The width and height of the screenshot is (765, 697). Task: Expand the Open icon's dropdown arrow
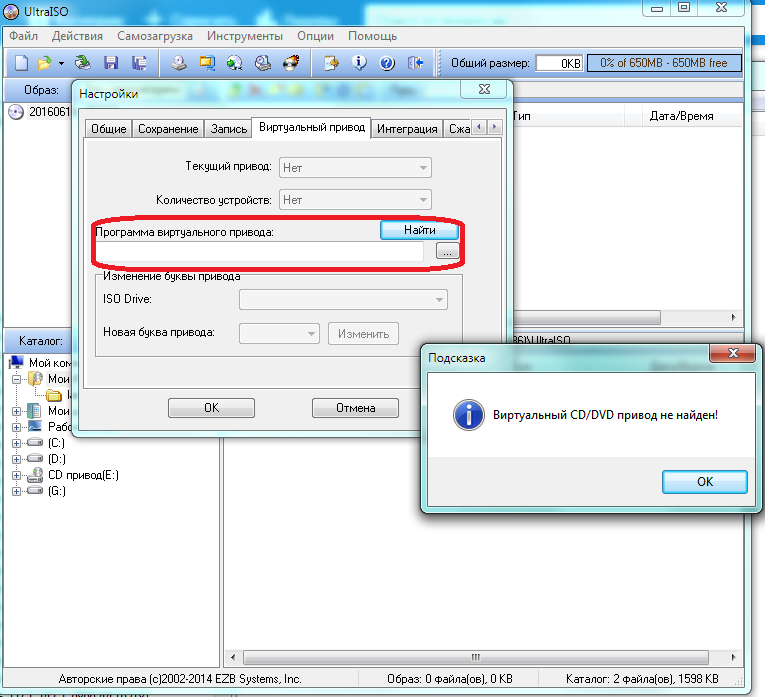(61, 63)
